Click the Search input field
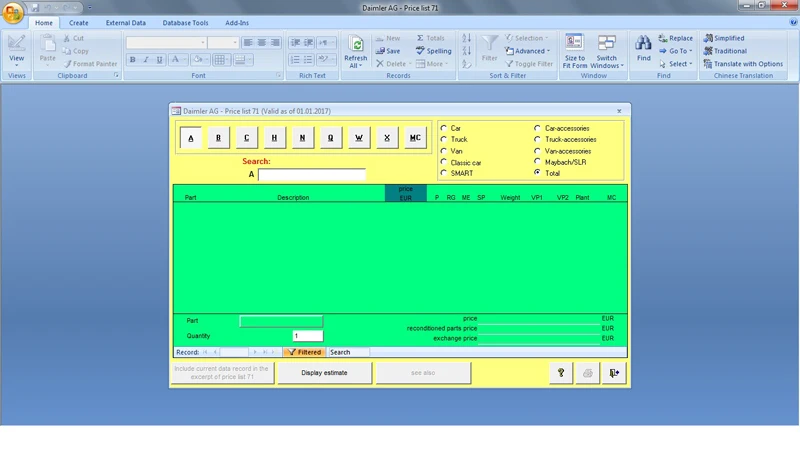Image resolution: width=800 pixels, height=450 pixels. click(312, 174)
